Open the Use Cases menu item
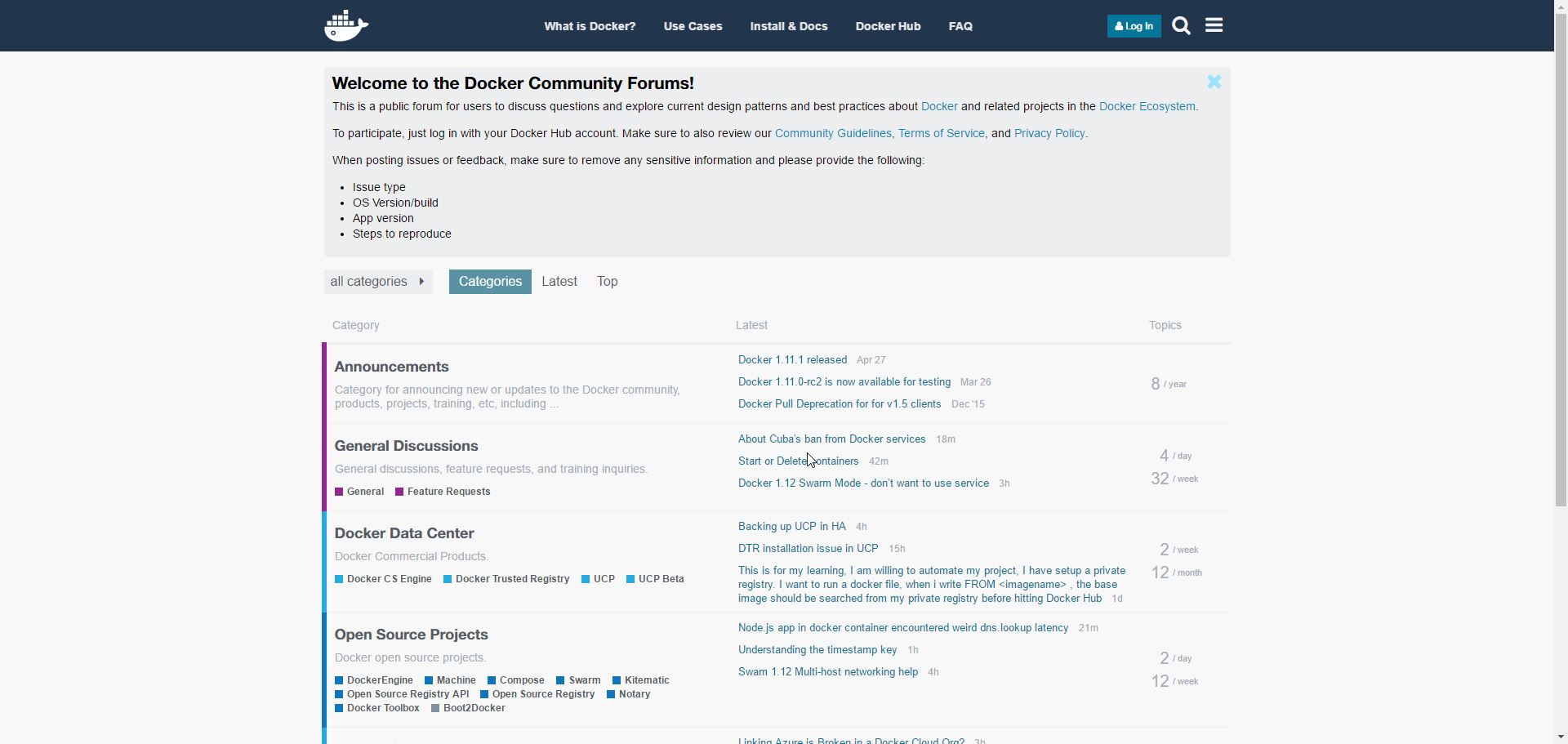 pyautogui.click(x=693, y=26)
